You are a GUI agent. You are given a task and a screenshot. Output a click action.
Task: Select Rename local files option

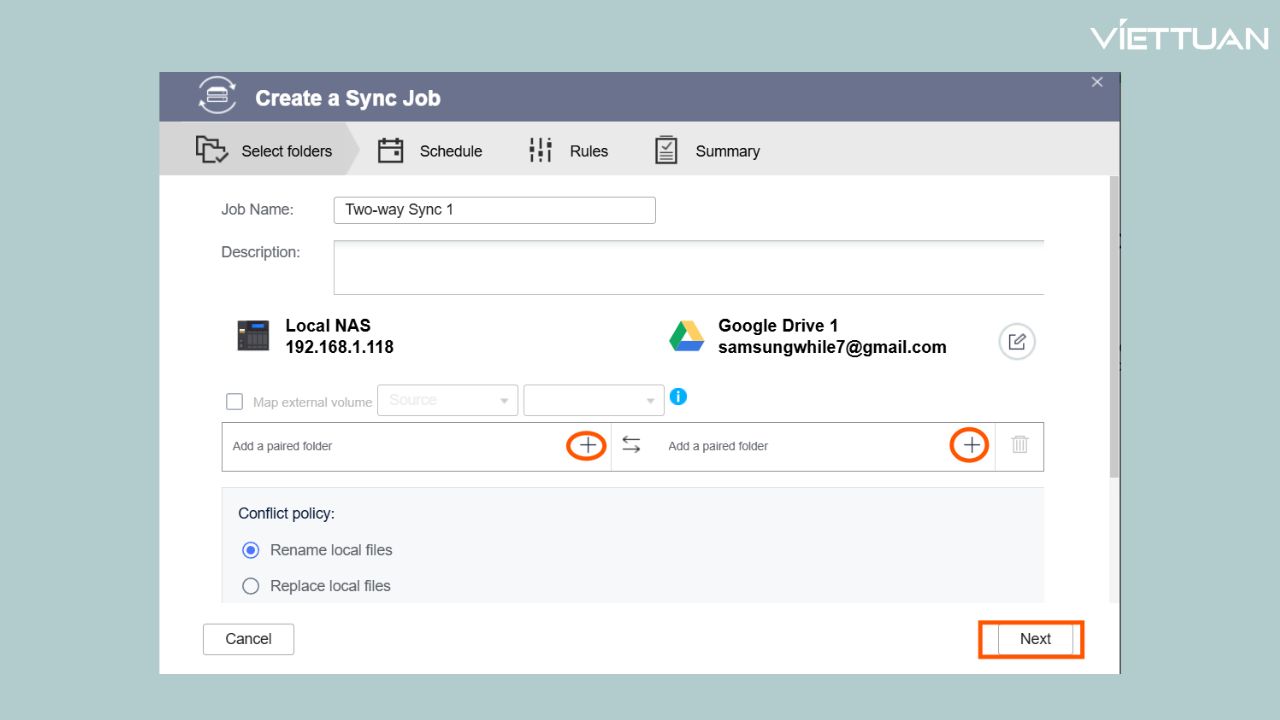point(251,550)
